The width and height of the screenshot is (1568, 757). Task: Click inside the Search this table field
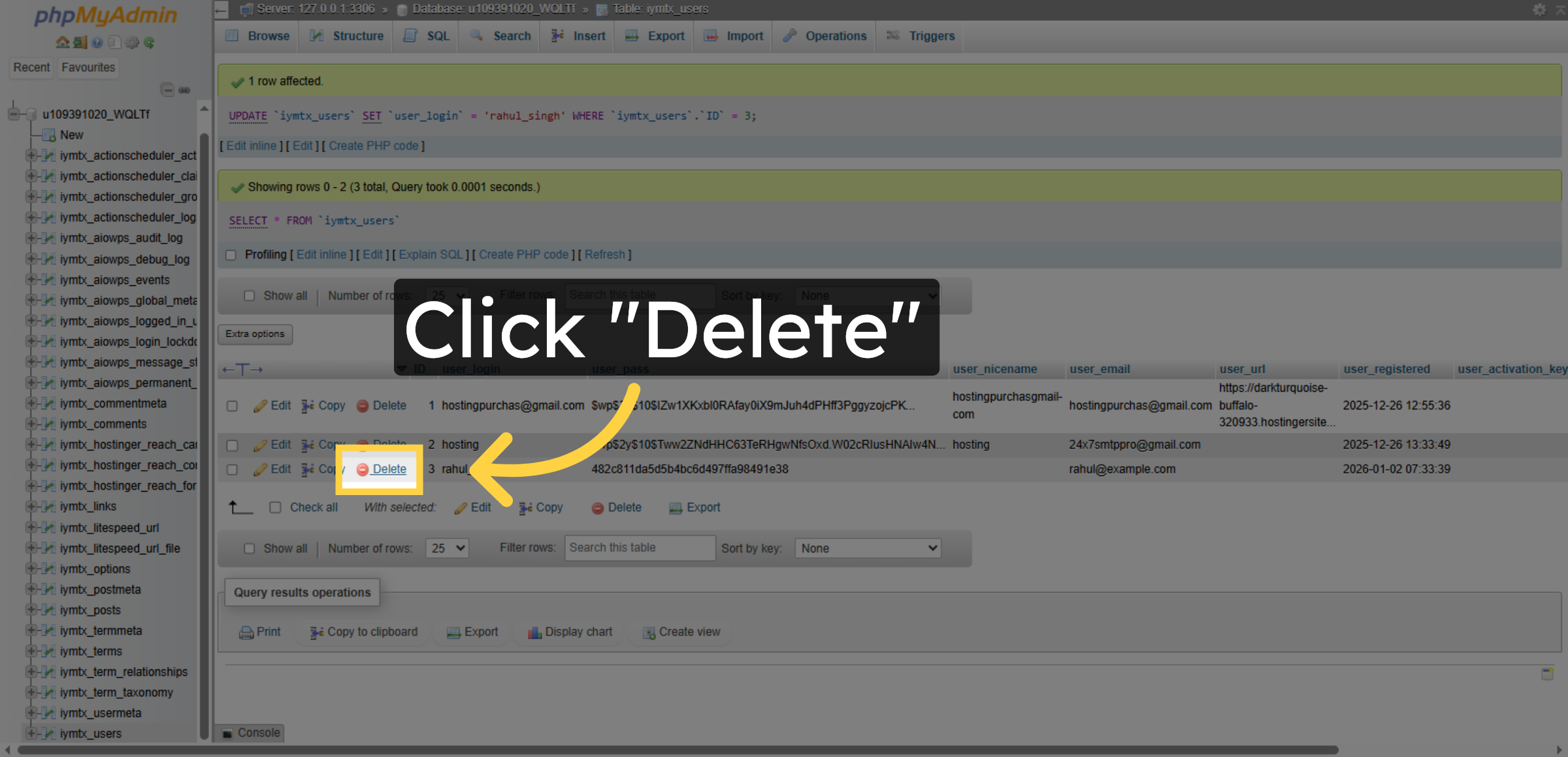(x=640, y=548)
